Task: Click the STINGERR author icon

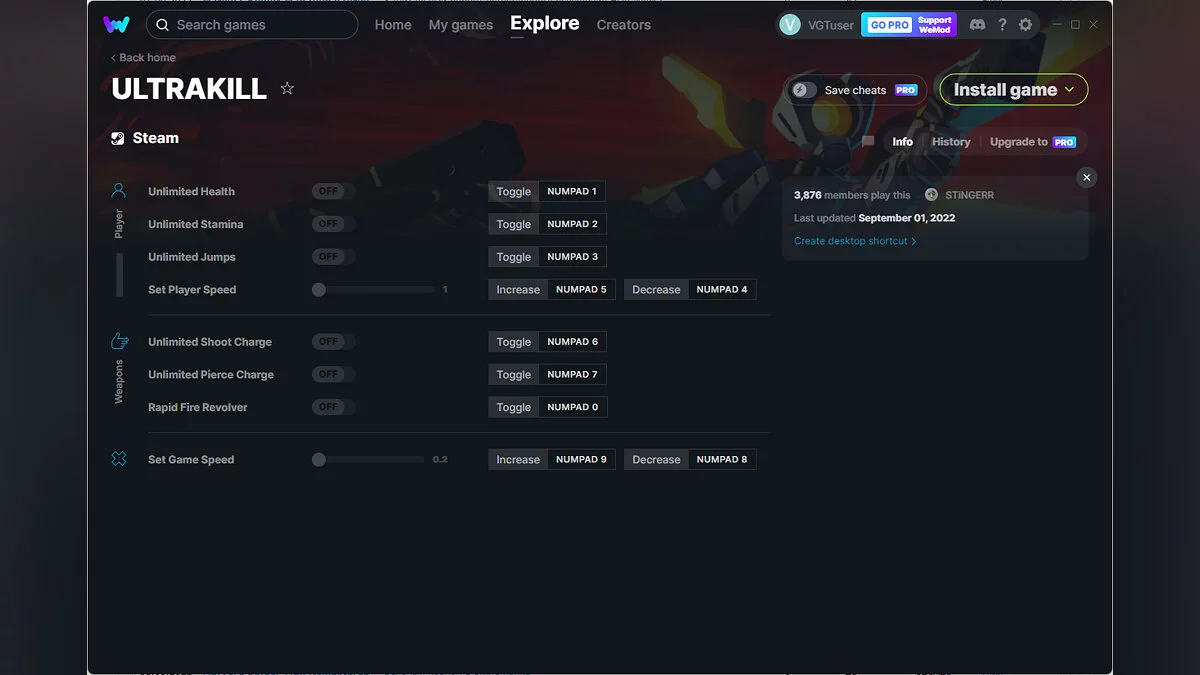Action: point(932,195)
